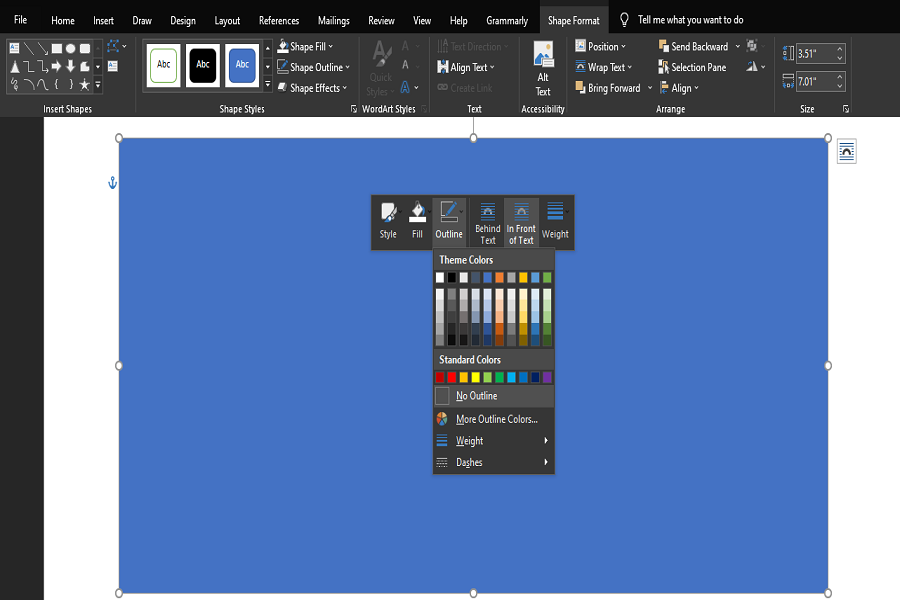900x600 pixels.
Task: Choose the arrow shape from Insert Shapes
Action: click(x=56, y=66)
